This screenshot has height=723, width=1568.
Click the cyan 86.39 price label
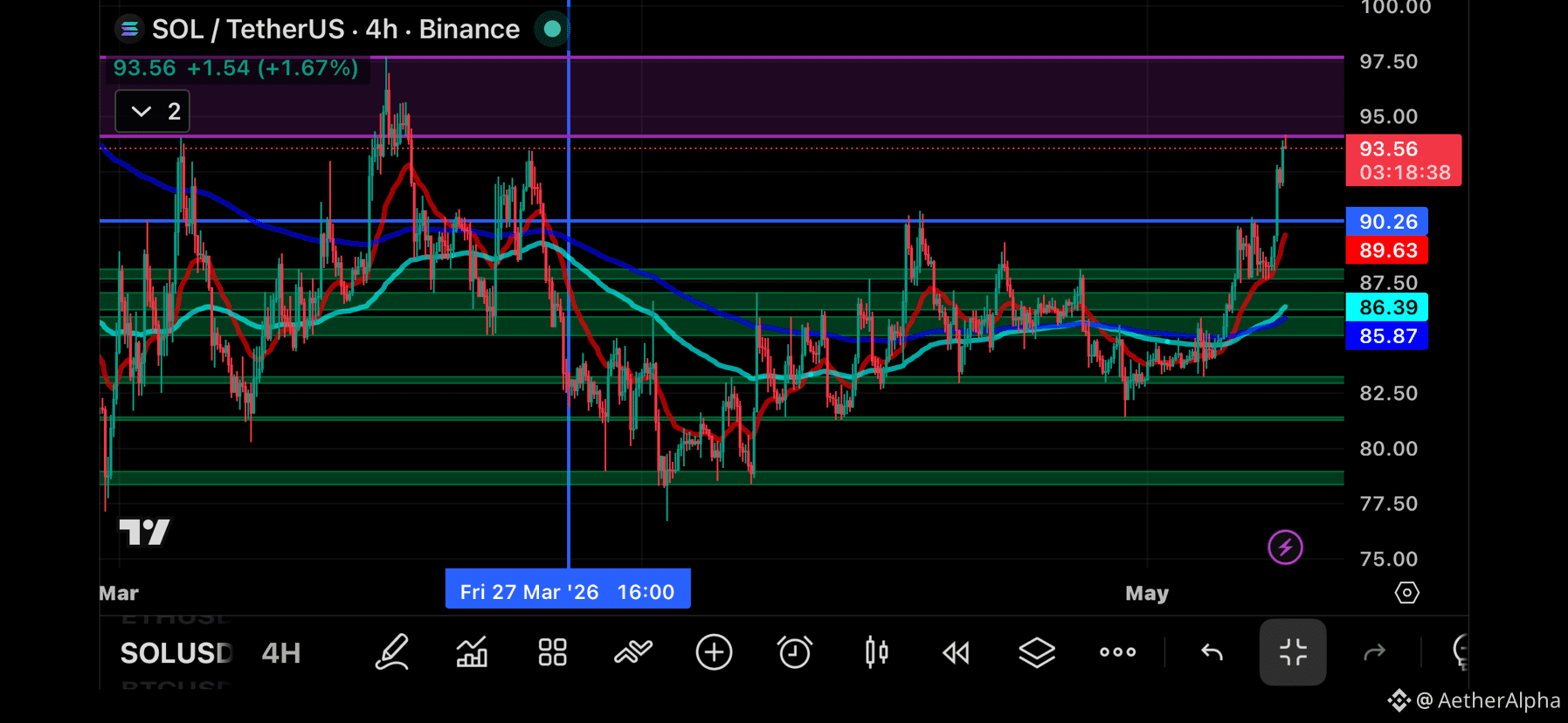1387,307
